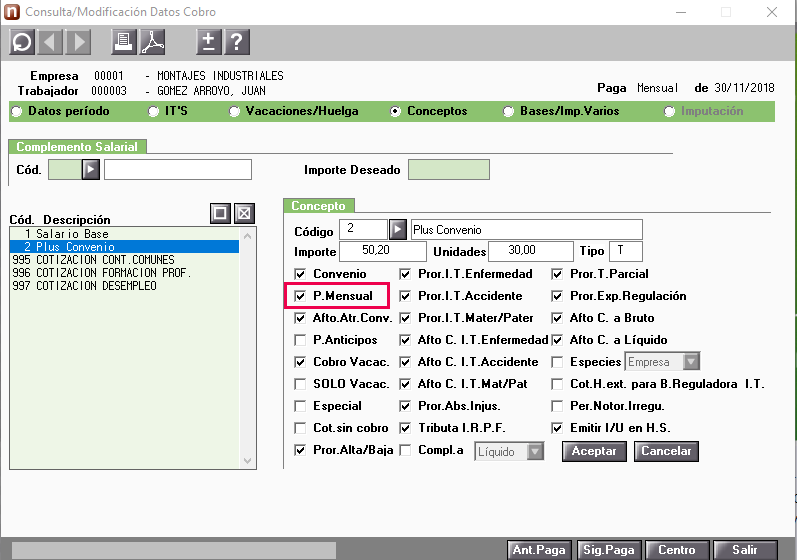Go to next record arrow icon
The height and width of the screenshot is (560, 797).
click(78, 42)
